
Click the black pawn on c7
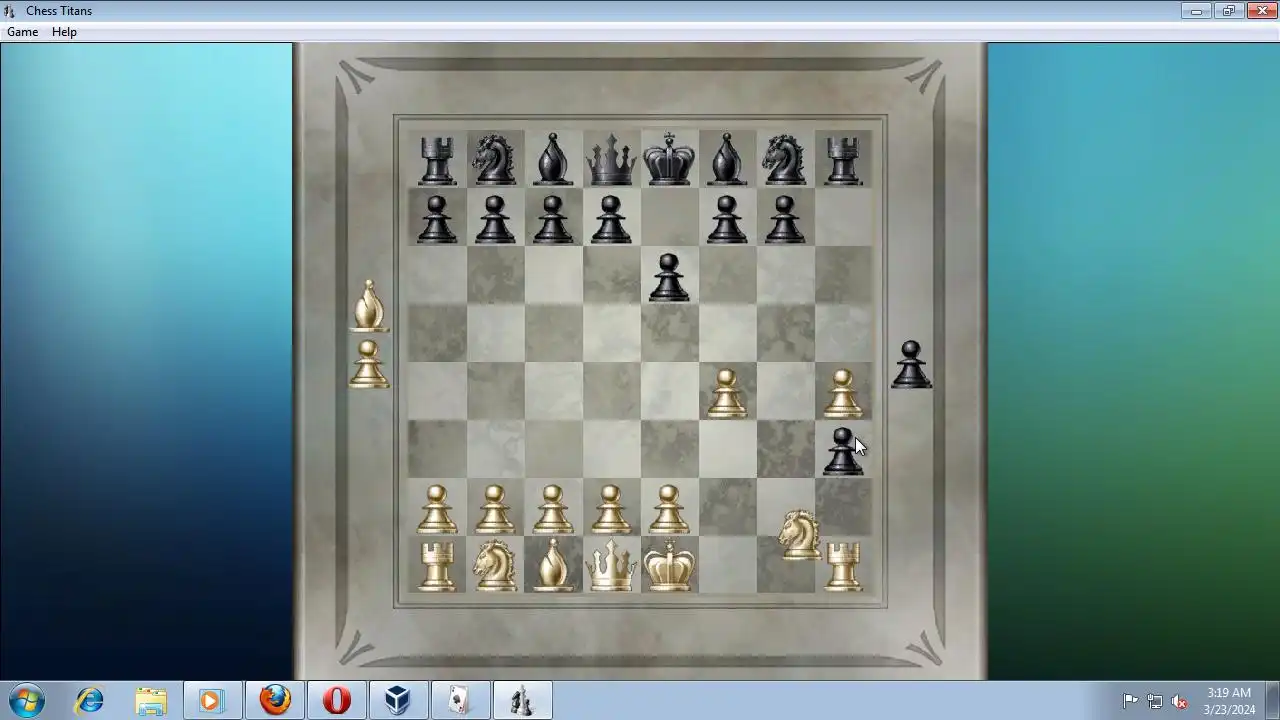[553, 219]
